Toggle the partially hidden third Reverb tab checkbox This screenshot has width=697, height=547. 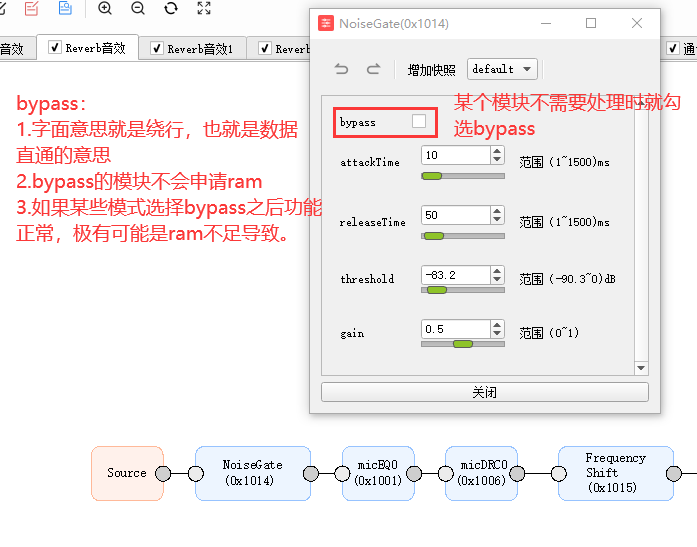tap(265, 48)
